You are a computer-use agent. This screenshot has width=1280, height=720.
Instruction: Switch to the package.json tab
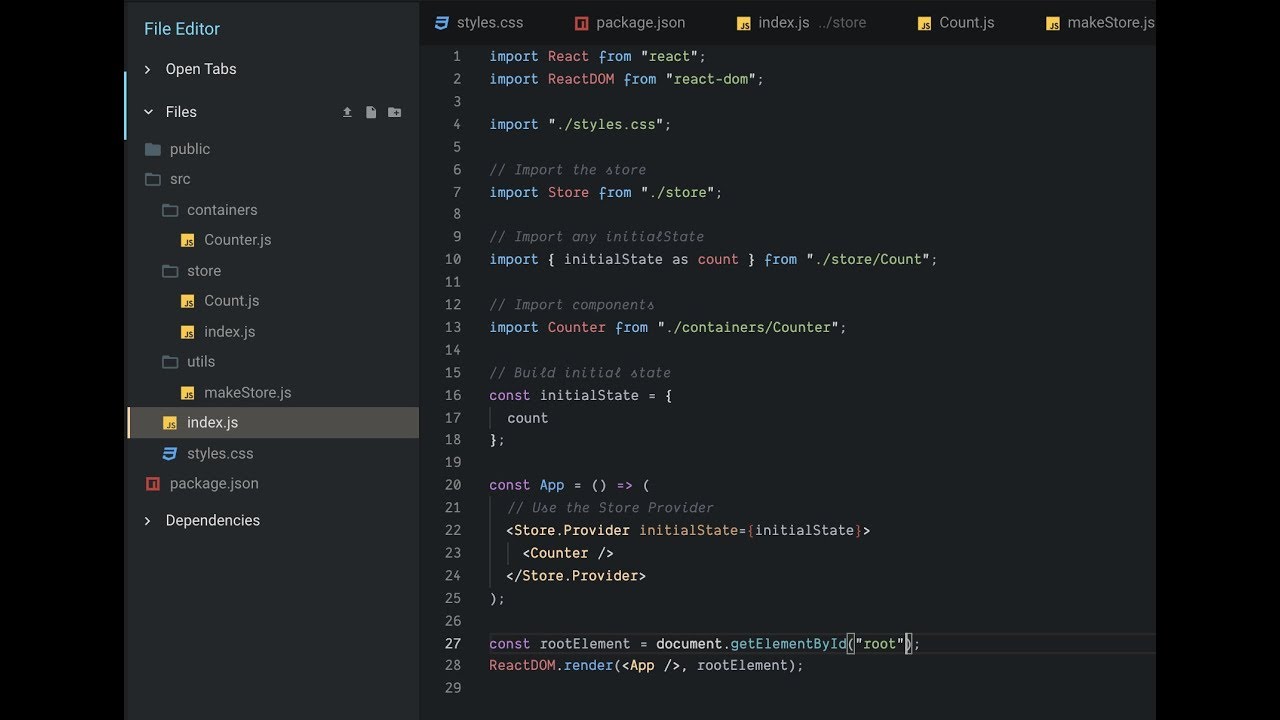click(629, 22)
